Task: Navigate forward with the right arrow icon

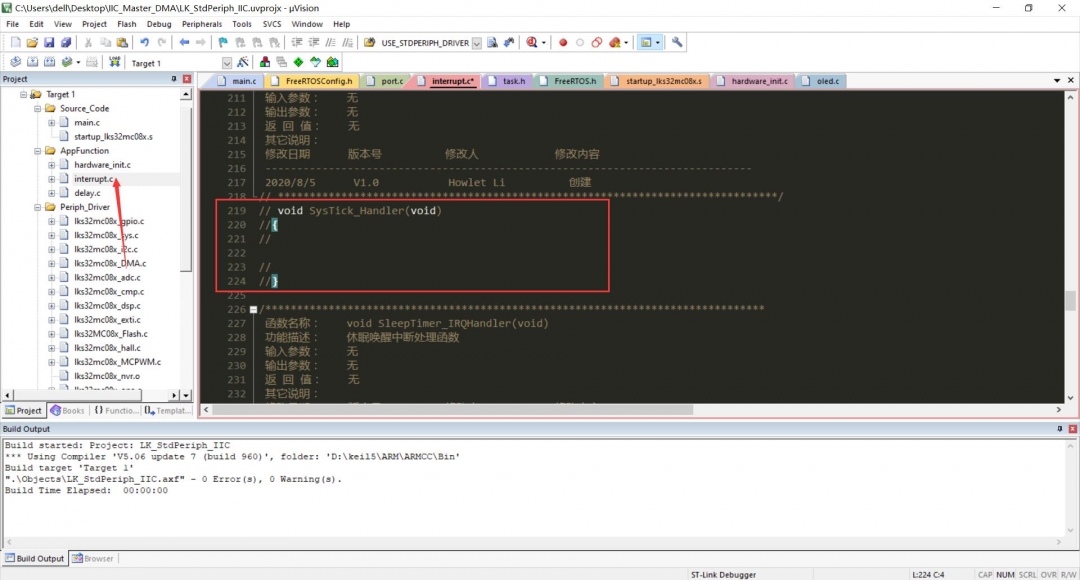Action: [x=200, y=43]
